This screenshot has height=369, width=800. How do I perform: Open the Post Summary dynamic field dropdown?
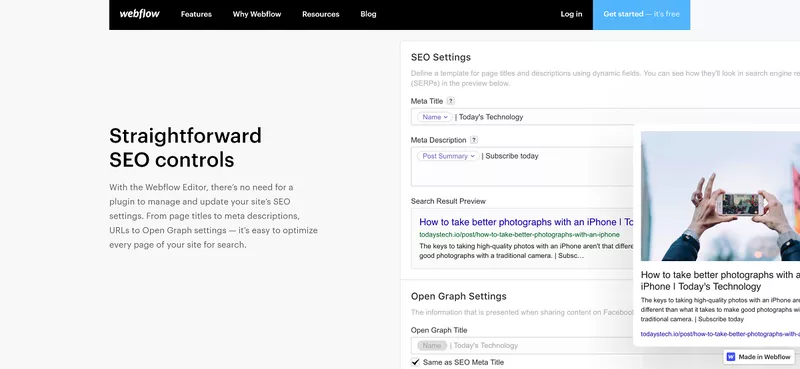coord(448,156)
